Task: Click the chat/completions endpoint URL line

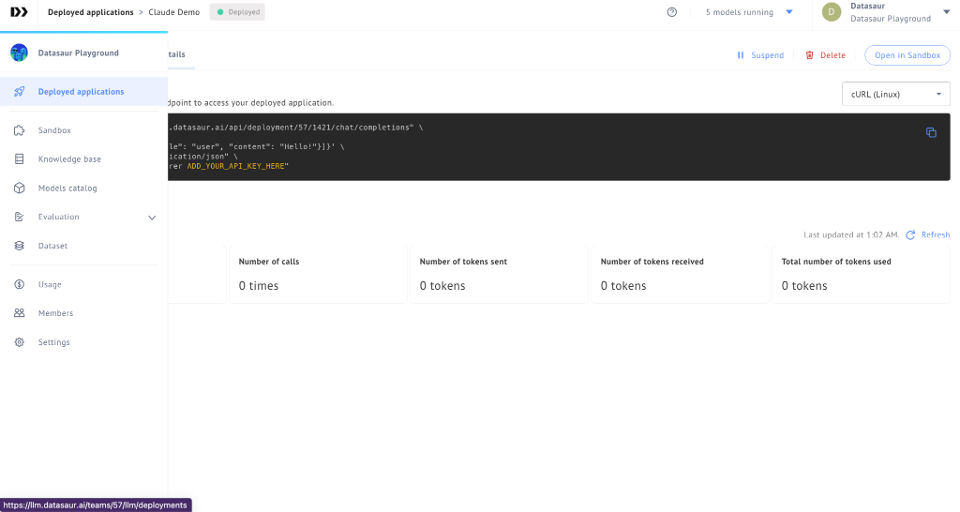Action: tap(296, 127)
